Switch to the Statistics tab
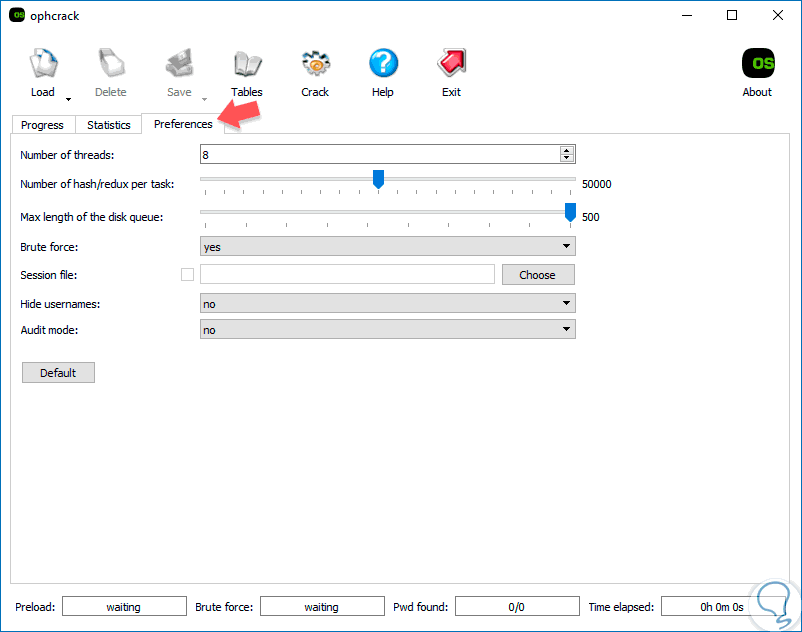802x632 pixels. (x=108, y=125)
